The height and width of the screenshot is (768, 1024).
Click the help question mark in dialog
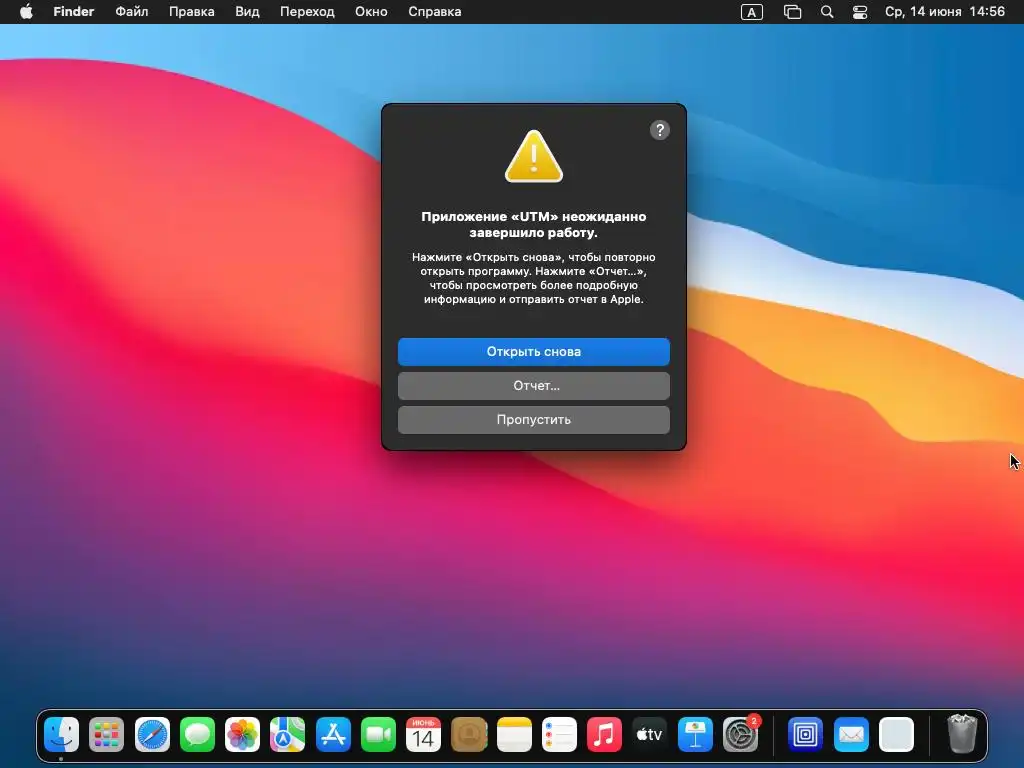point(660,130)
